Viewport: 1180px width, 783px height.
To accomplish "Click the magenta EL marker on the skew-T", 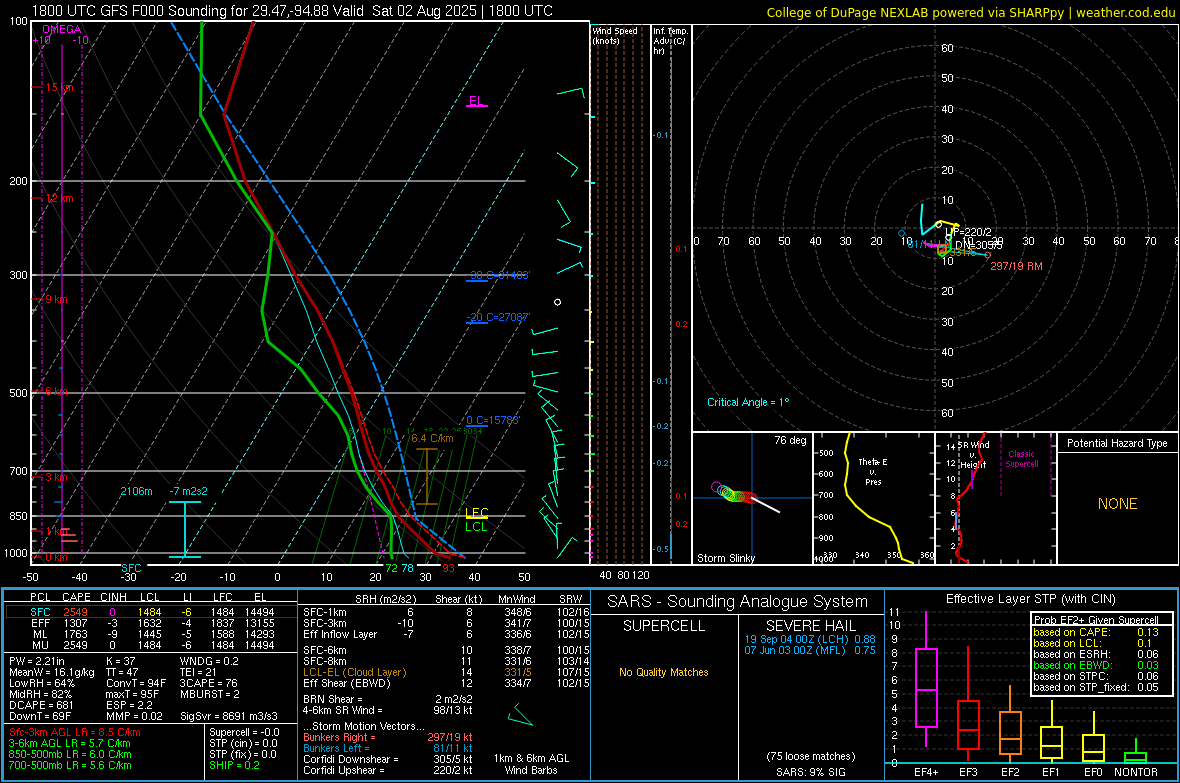I will click(476, 101).
